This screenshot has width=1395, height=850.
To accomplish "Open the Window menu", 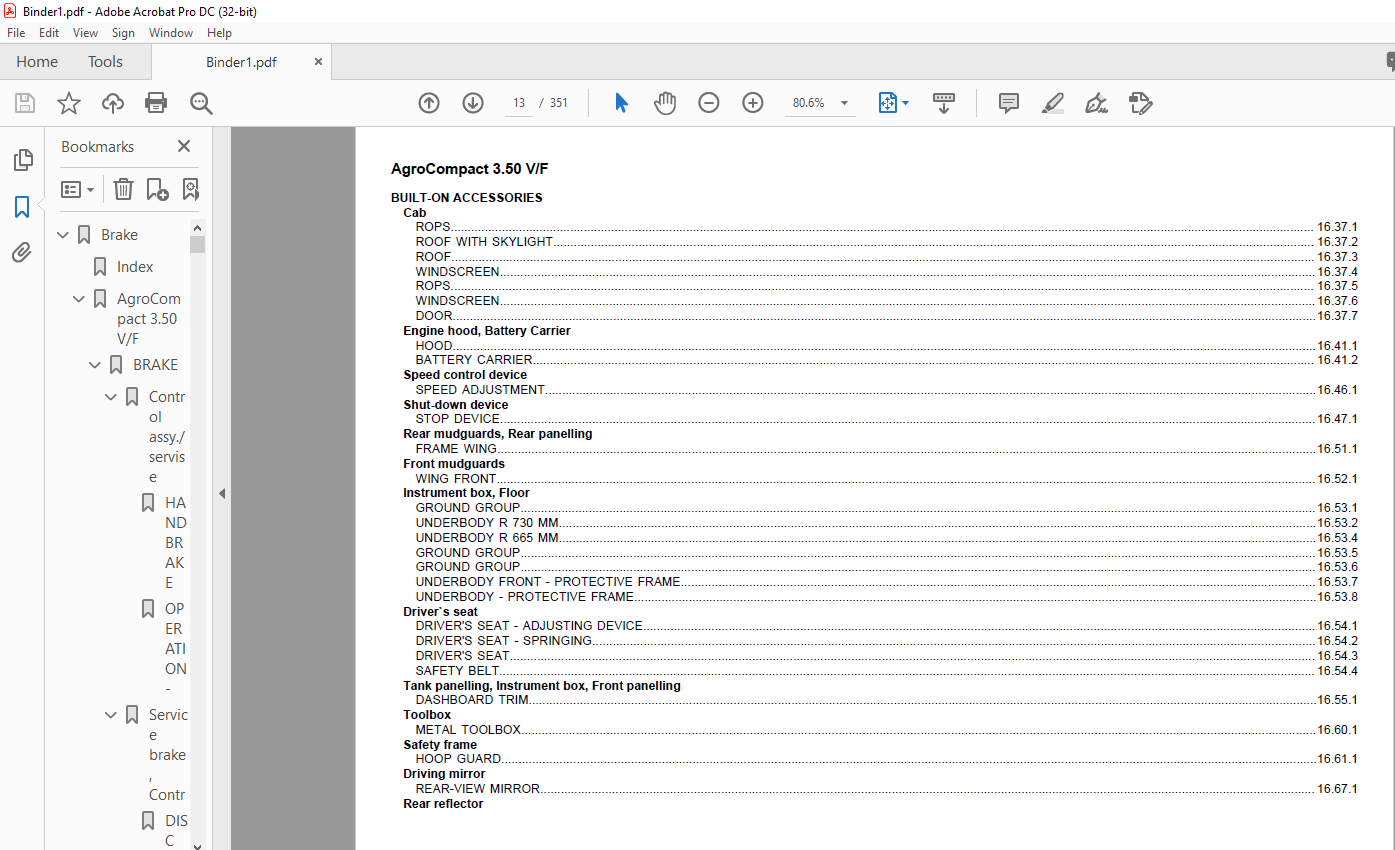I will pos(171,33).
